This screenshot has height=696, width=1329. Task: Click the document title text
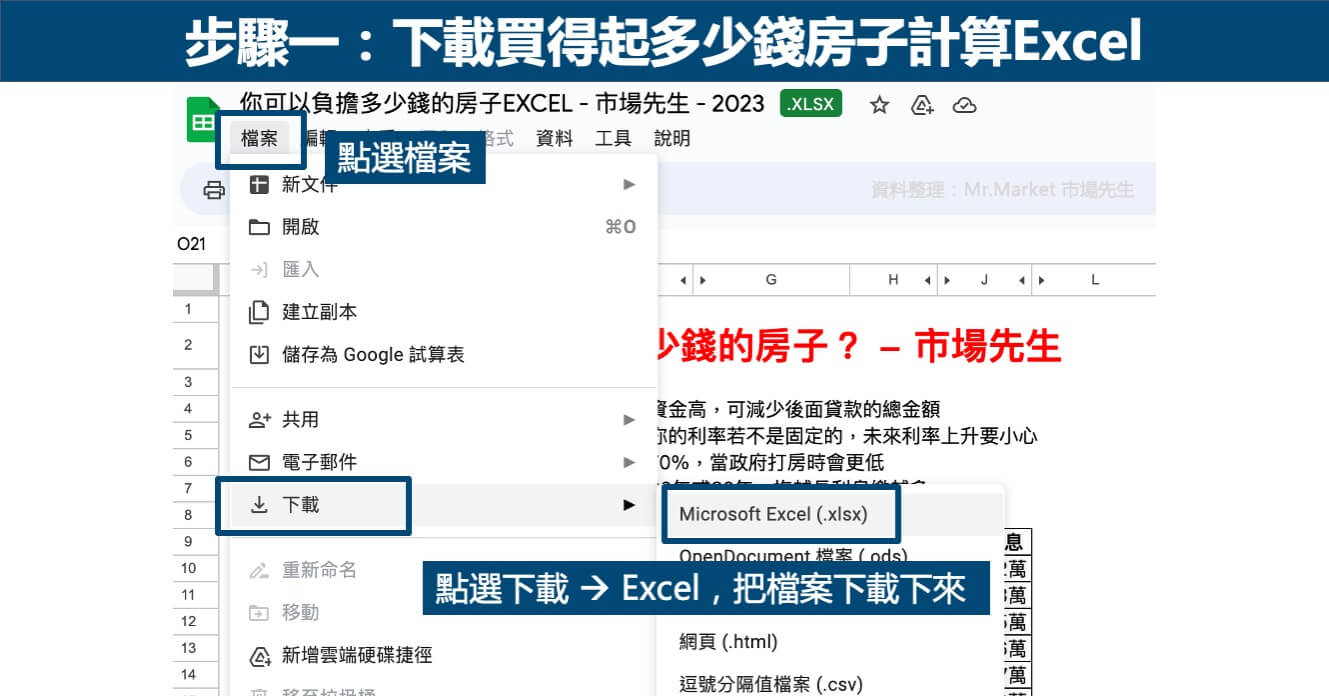503,104
